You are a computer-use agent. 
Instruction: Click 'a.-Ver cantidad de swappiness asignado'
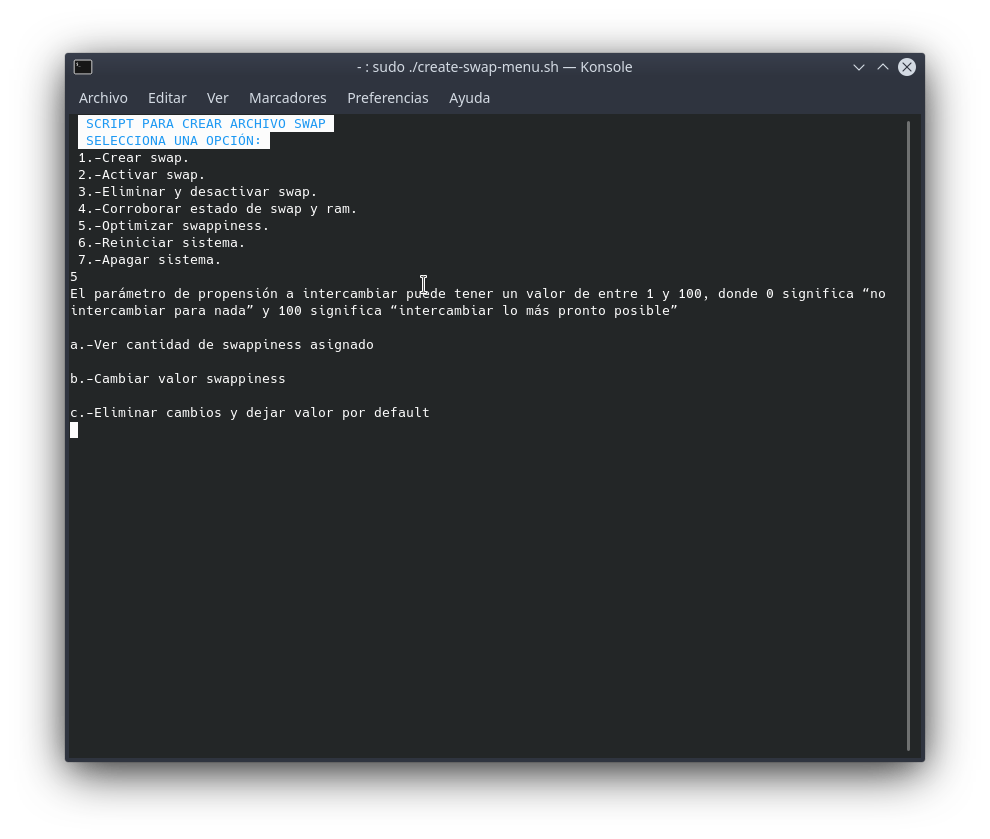(x=222, y=345)
